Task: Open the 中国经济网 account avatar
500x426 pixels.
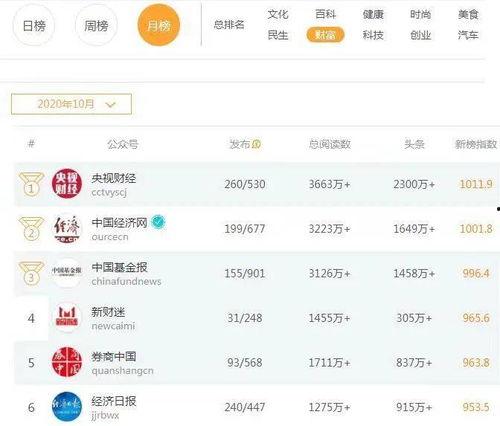Action: [x=67, y=228]
